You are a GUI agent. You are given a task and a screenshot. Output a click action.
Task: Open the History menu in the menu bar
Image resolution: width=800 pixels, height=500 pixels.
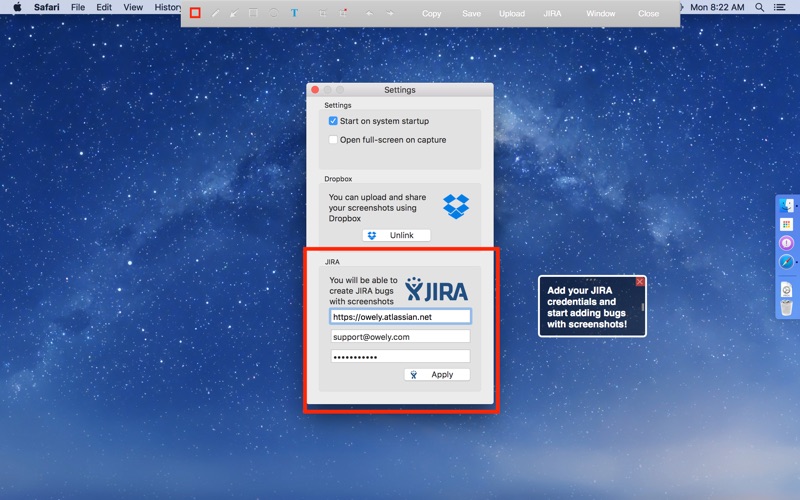click(x=168, y=7)
